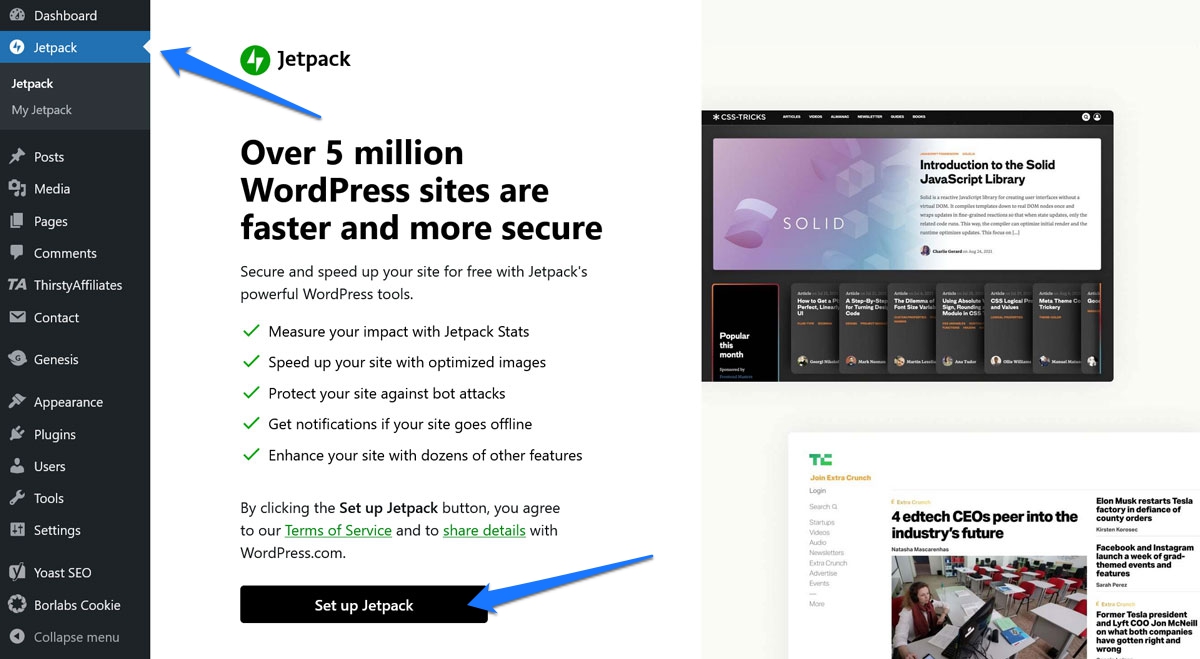Click the Settings sliders icon
1200x659 pixels.
pos(16,530)
